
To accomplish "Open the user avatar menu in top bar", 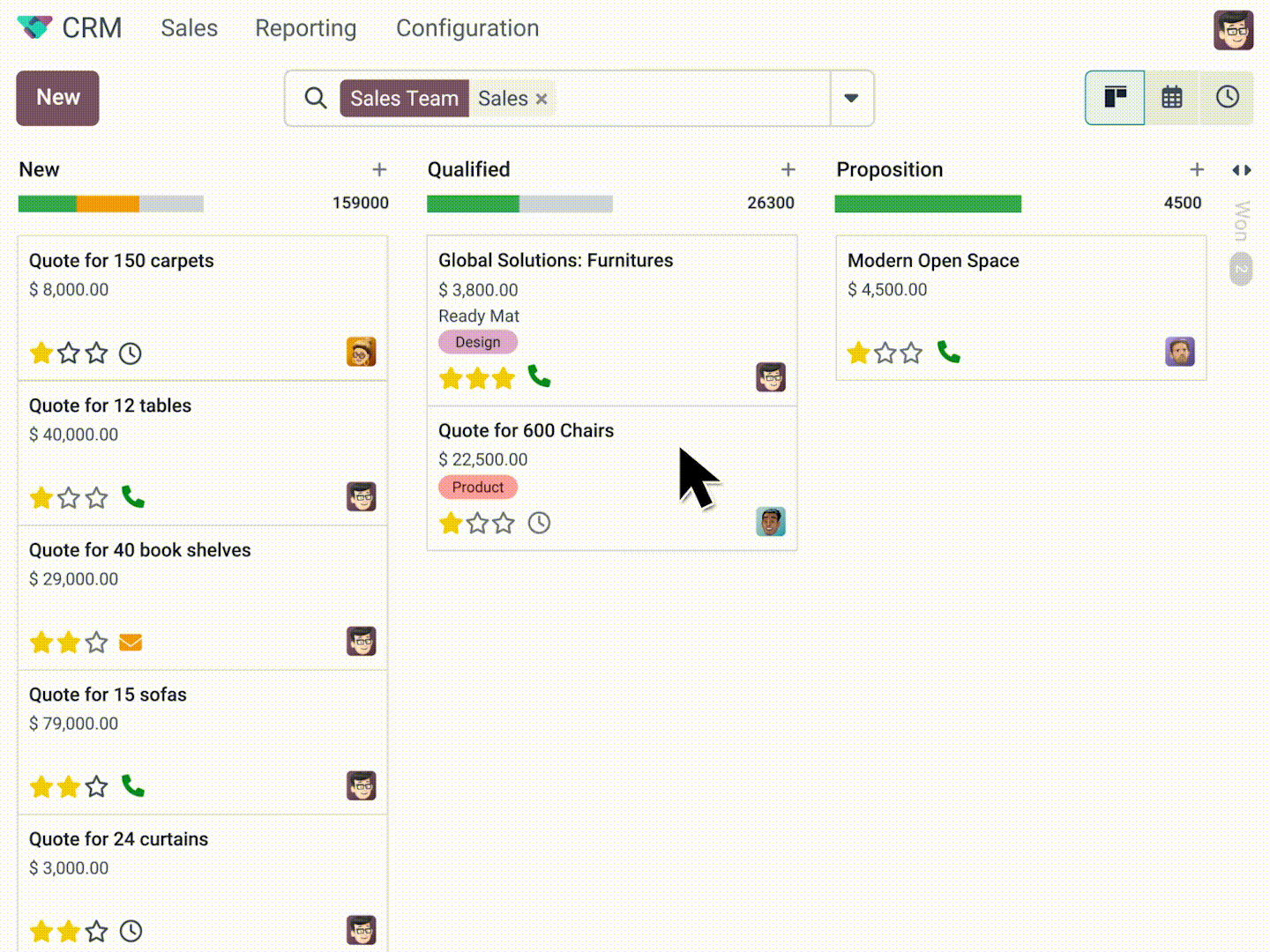I will pos(1233,30).
